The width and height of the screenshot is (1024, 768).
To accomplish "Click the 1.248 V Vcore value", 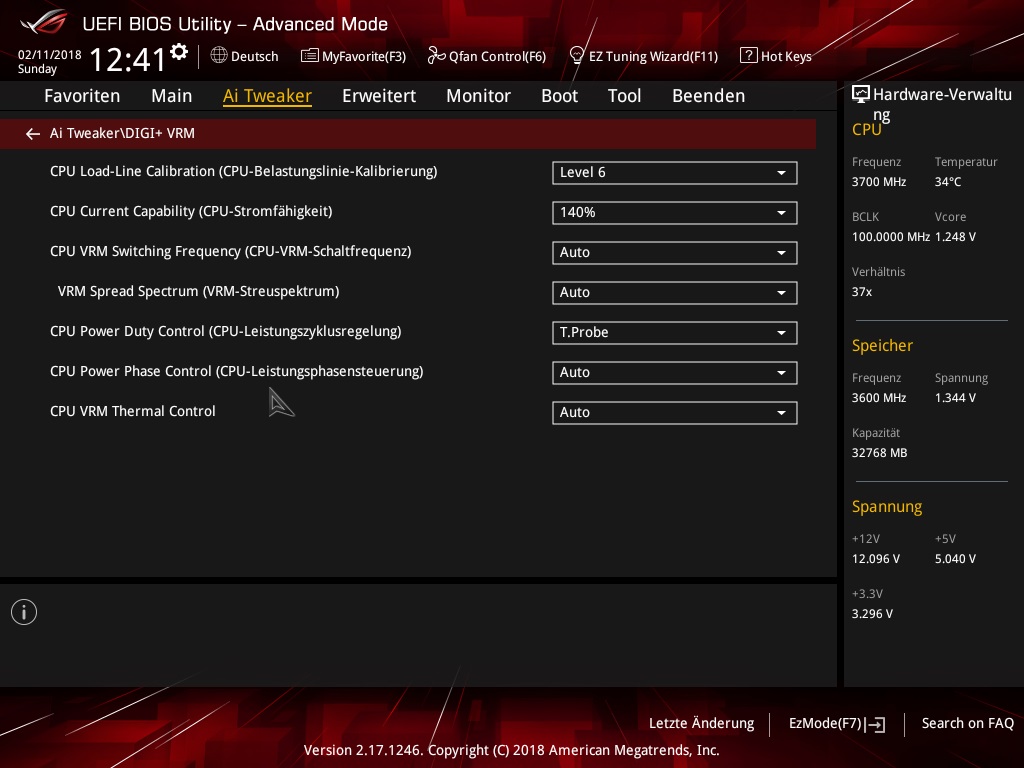I will (955, 237).
